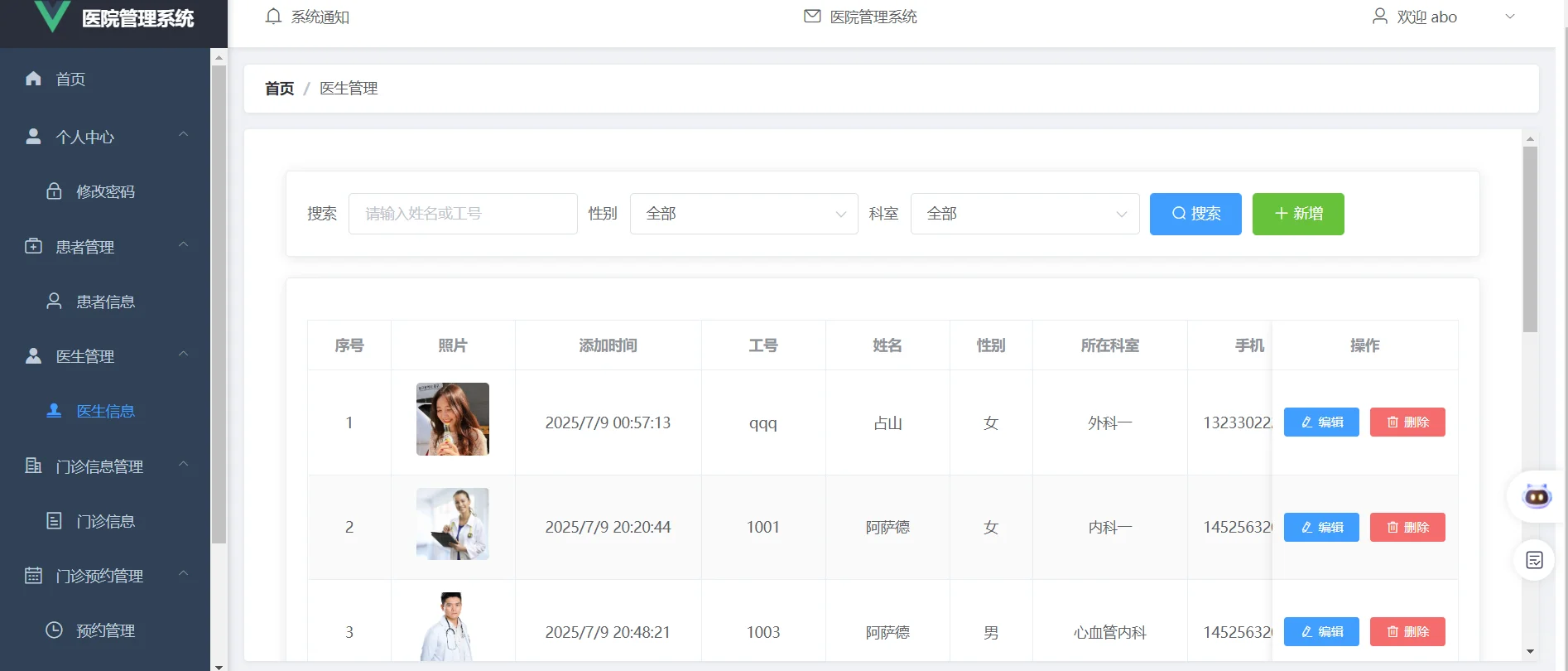1568x671 pixels.
Task: Click the lock icon beside 修改密码
Action: (54, 191)
